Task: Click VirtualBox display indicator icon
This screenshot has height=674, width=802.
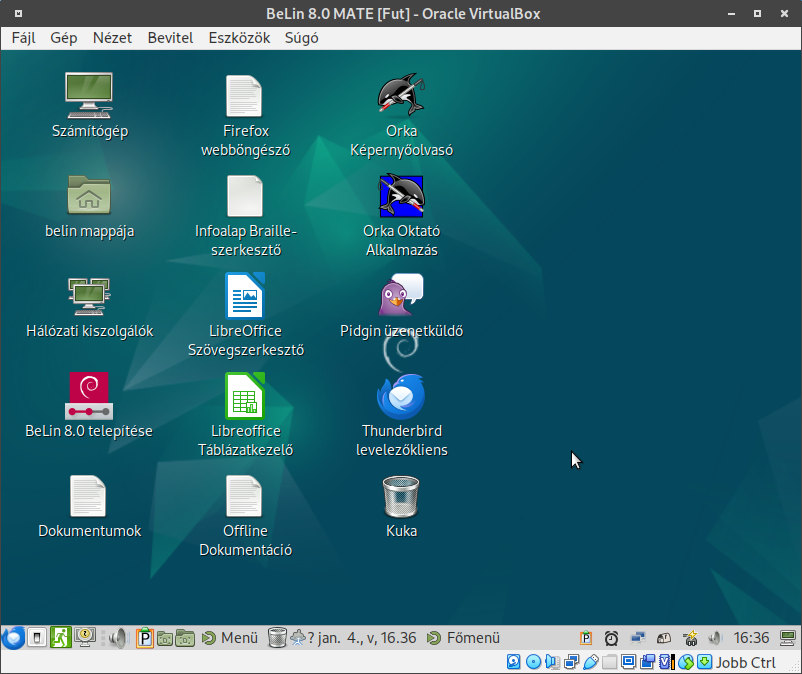Action: (x=629, y=662)
